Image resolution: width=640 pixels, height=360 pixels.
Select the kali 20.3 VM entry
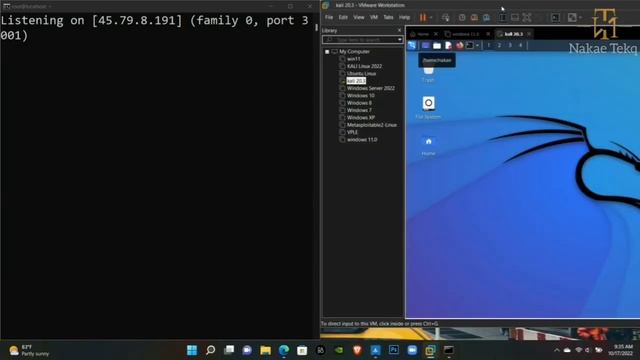(356, 81)
